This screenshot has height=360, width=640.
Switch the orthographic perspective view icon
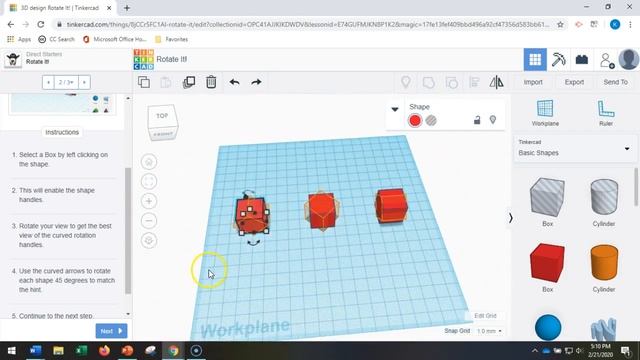pyautogui.click(x=149, y=240)
